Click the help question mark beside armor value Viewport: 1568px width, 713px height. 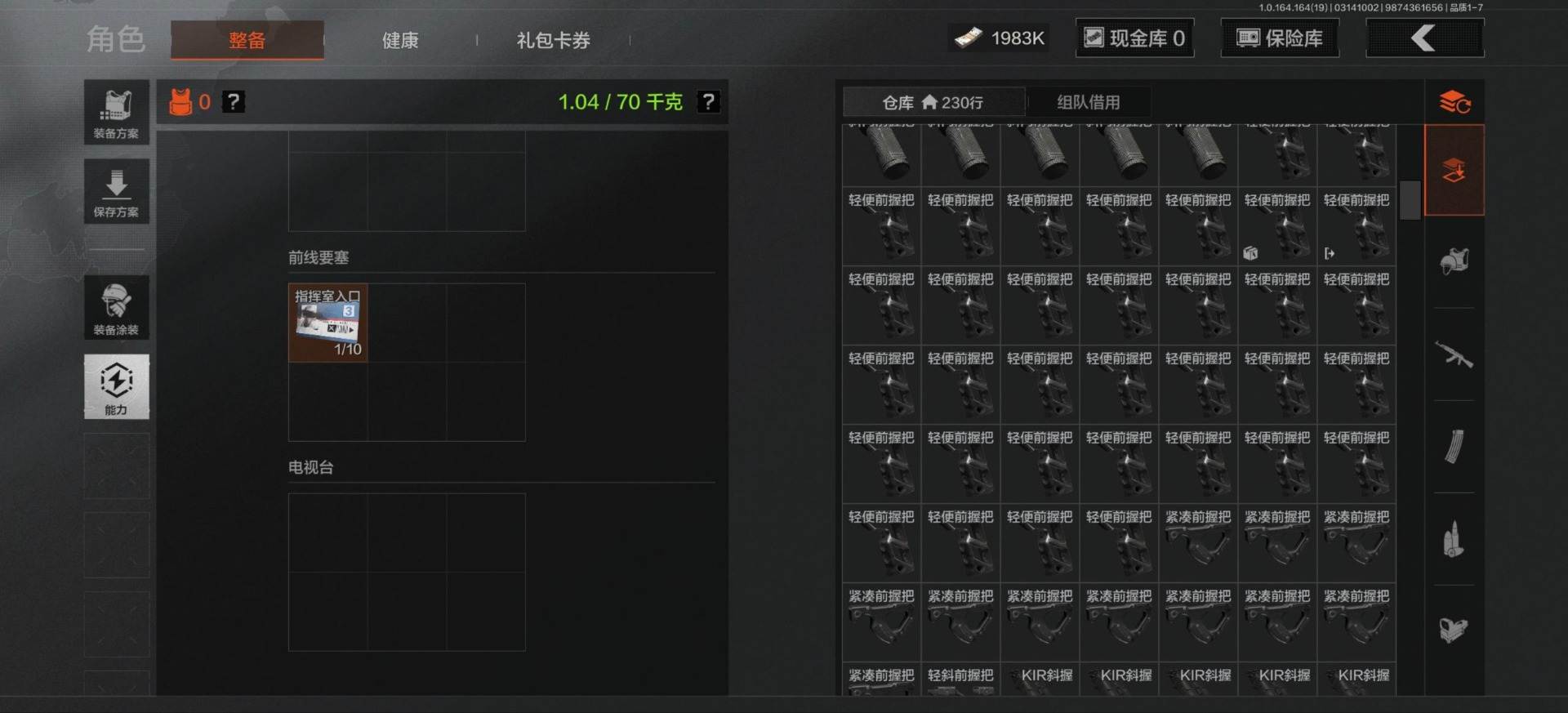coord(234,102)
